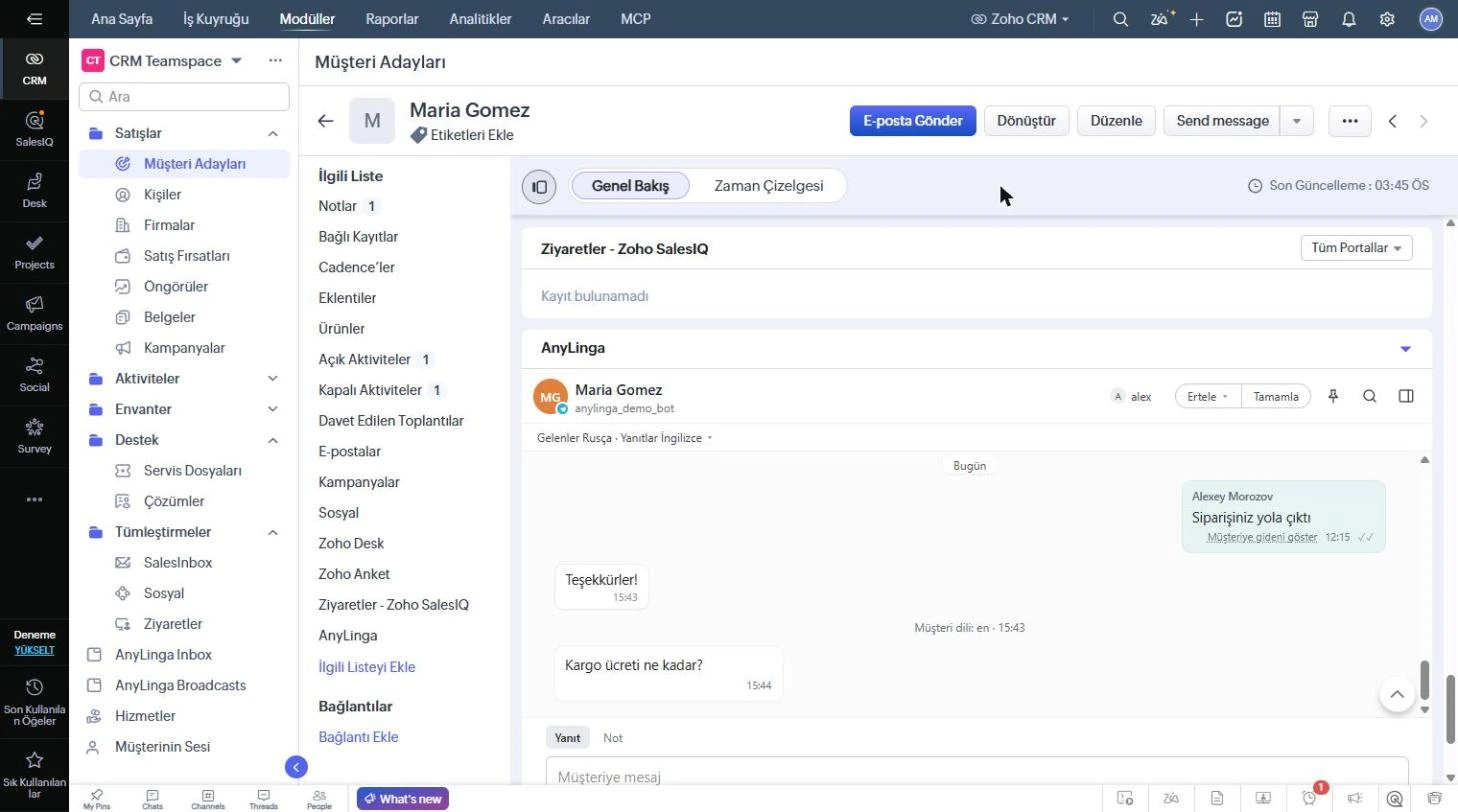Collapse the AnyLinga section arrow
Screen dimensions: 1458x812
pos(1405,349)
